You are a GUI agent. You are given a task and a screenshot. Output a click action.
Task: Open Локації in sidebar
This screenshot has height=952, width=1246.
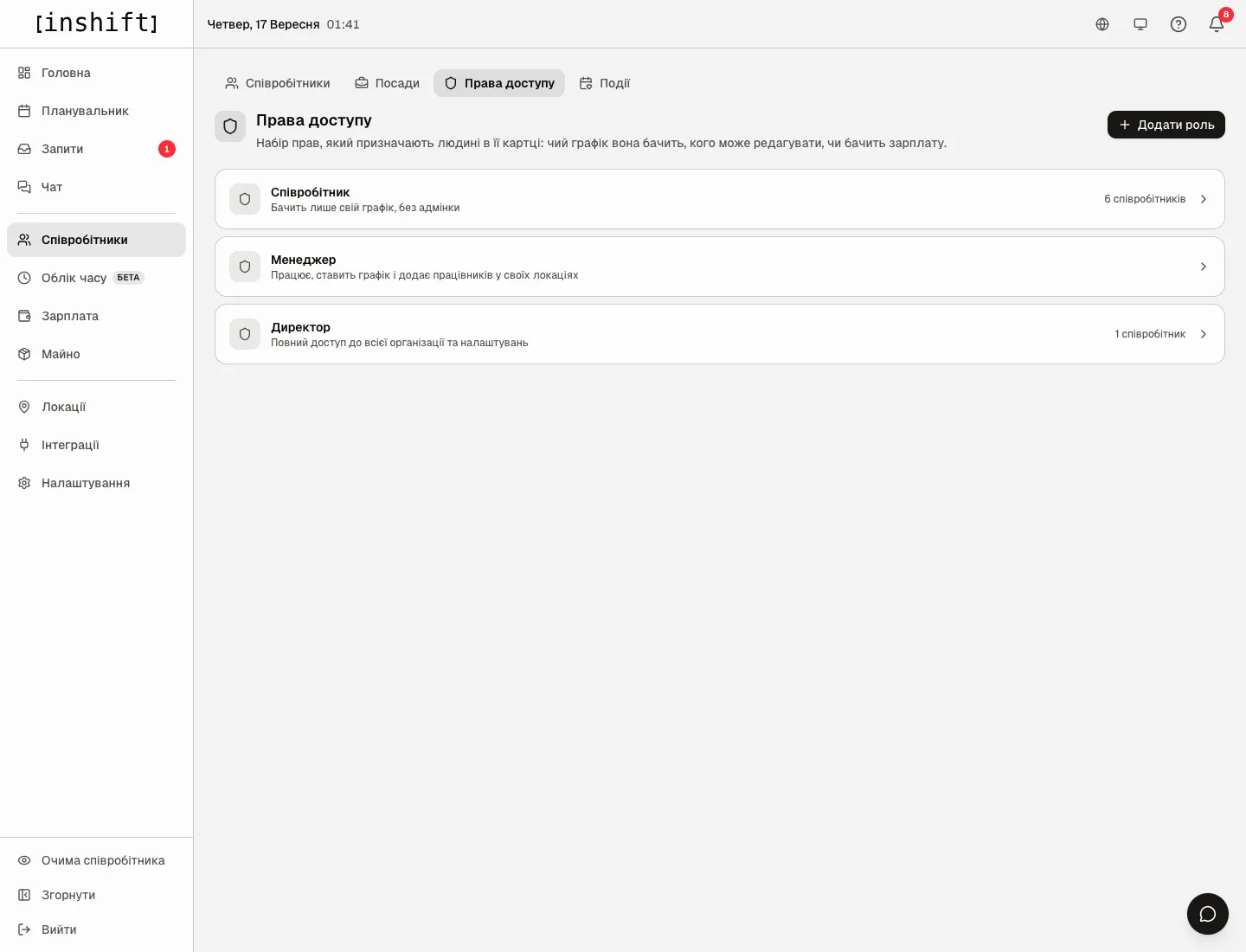pyautogui.click(x=96, y=407)
